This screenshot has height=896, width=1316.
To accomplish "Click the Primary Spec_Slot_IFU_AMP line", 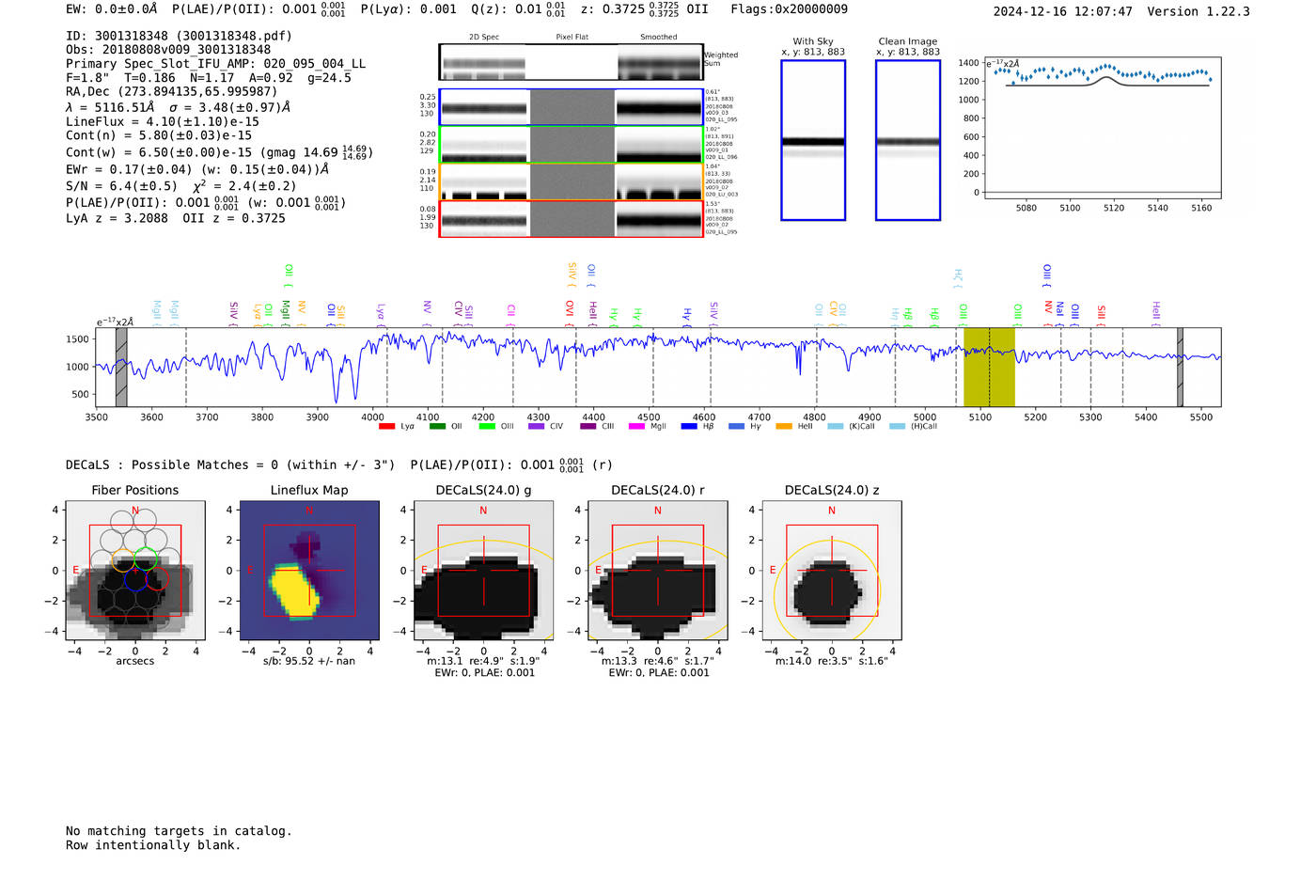I will (216, 64).
